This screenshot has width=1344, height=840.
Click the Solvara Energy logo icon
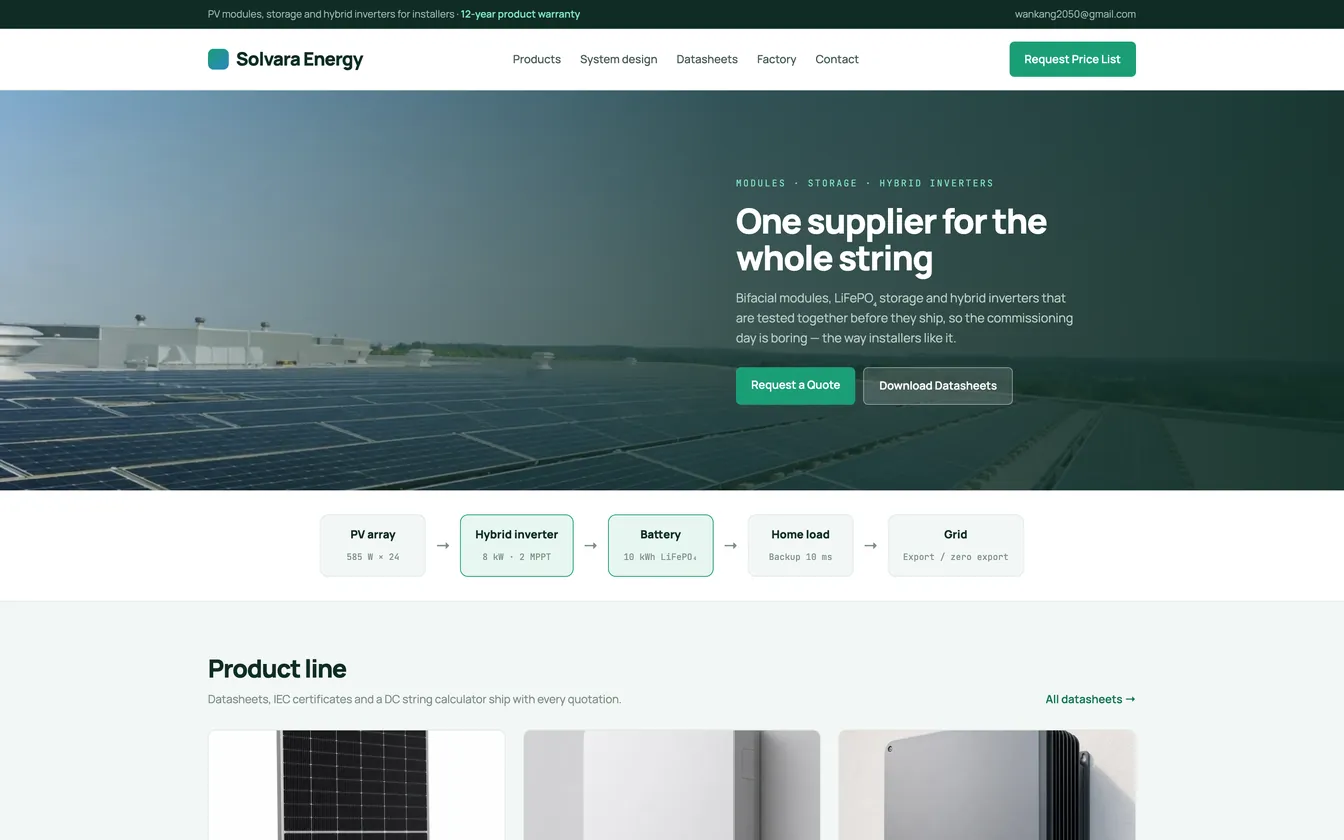[218, 59]
